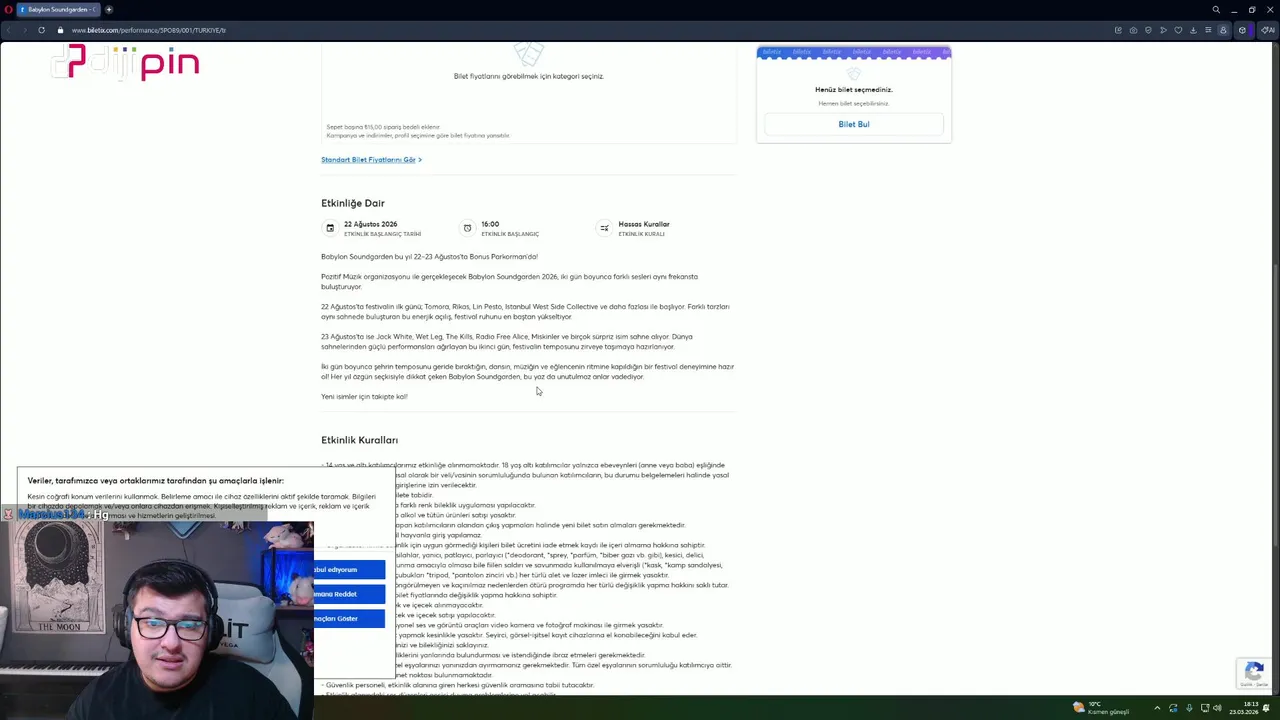
Task: Click the microphone tray icon
Action: click(x=1188, y=708)
